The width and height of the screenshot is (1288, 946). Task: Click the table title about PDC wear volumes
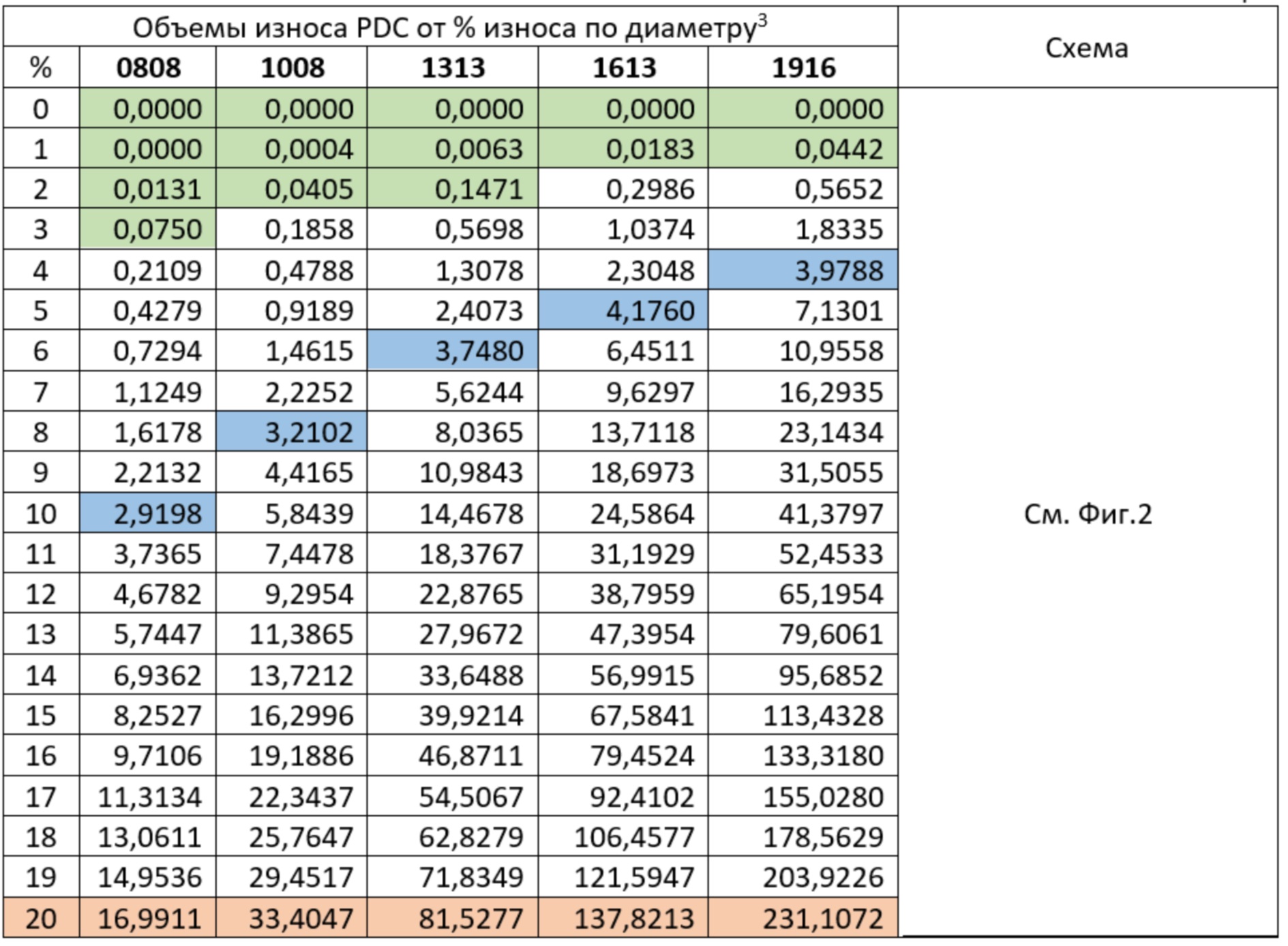(x=450, y=28)
